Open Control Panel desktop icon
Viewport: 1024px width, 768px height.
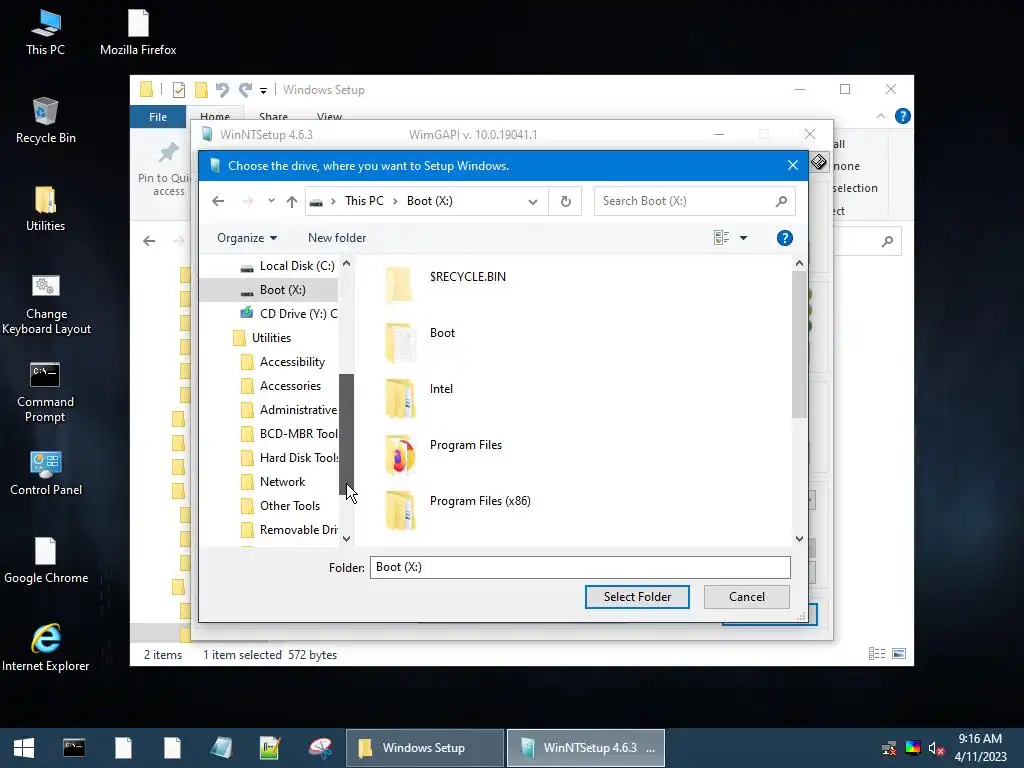click(x=46, y=473)
